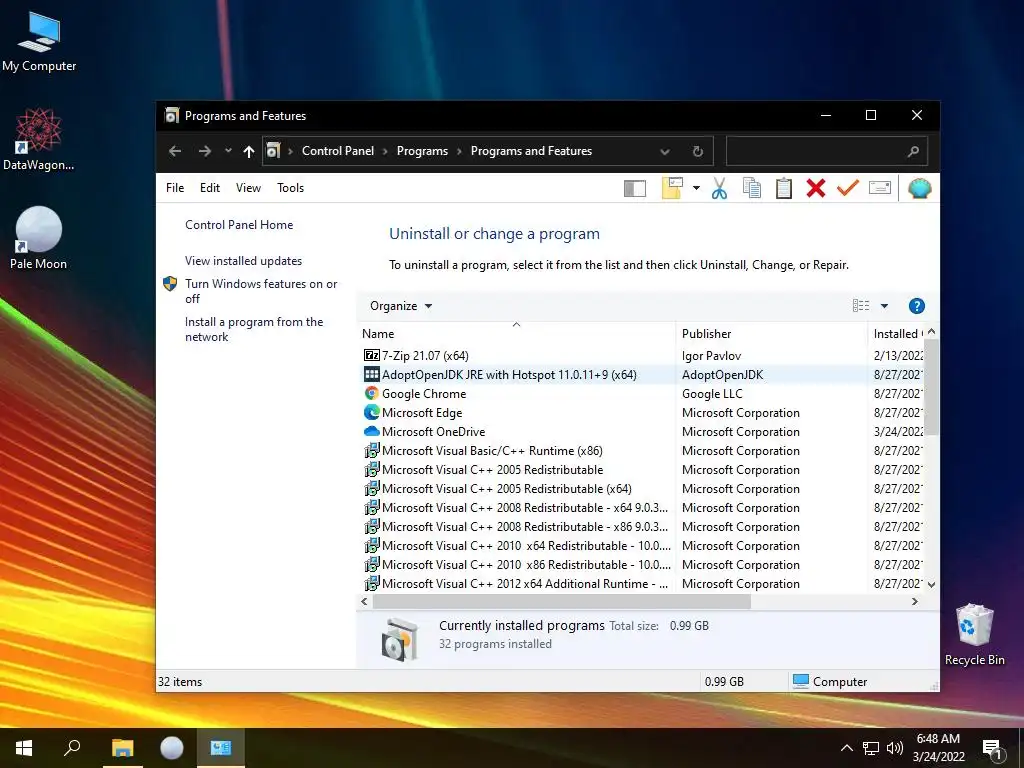Open the view options dropdown arrow
The width and height of the screenshot is (1024, 768).
[x=884, y=306]
